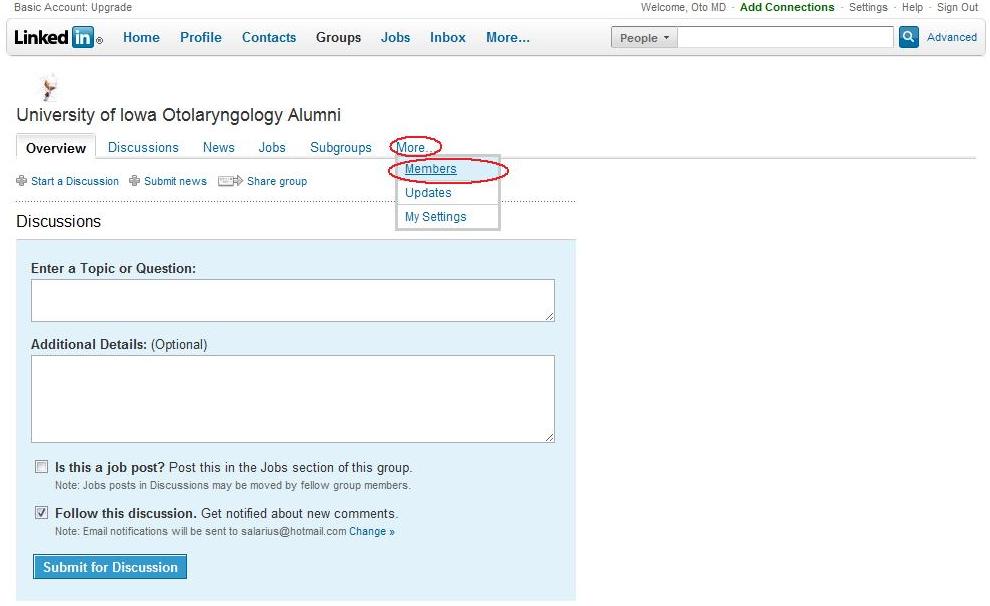
Task: Click the Help link
Action: click(912, 7)
